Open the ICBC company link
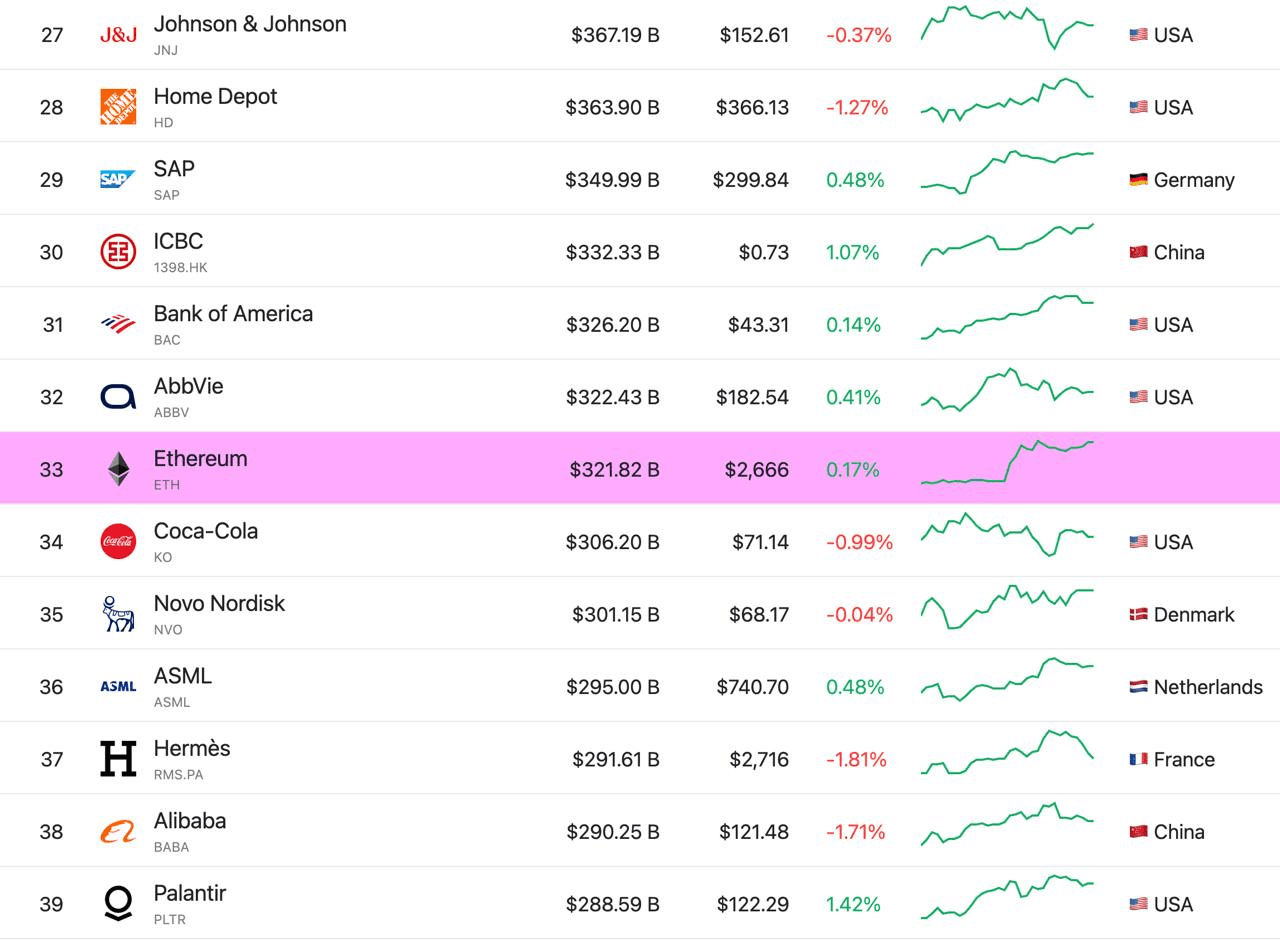1280x940 pixels. click(x=178, y=241)
